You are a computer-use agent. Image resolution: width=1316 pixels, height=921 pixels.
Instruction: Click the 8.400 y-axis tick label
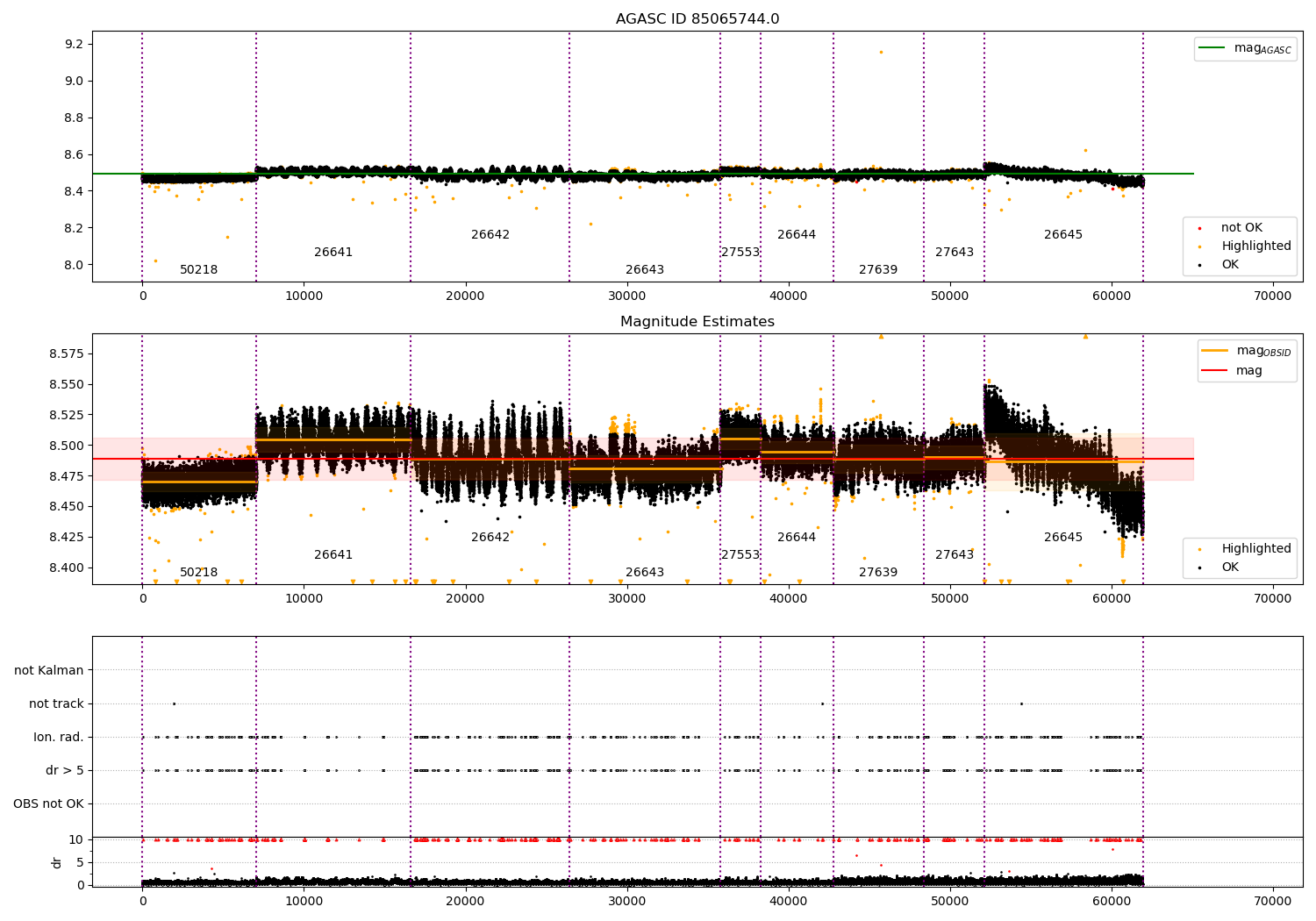pos(67,568)
